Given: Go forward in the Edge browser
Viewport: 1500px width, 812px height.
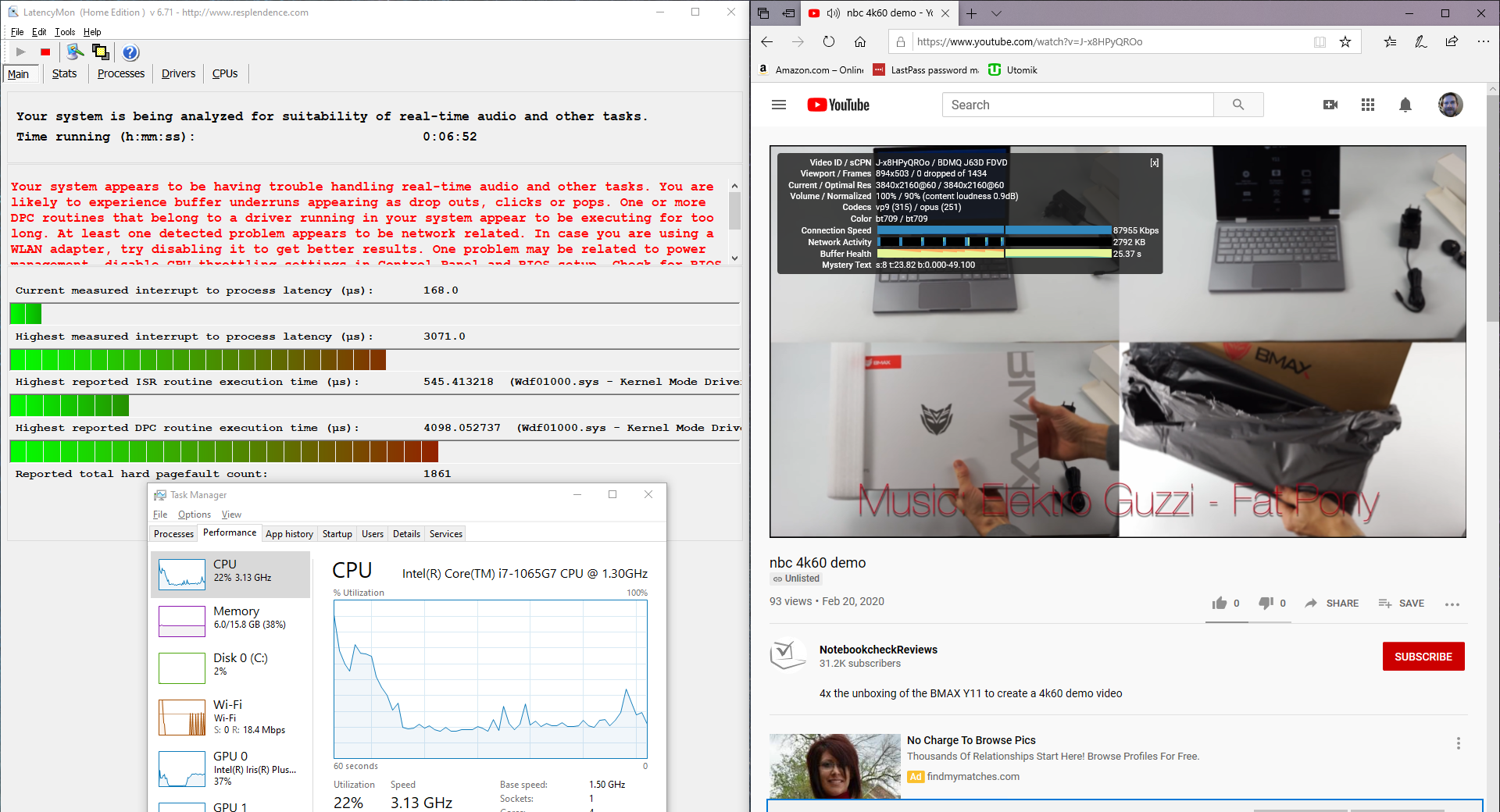Looking at the screenshot, I should coord(798,42).
